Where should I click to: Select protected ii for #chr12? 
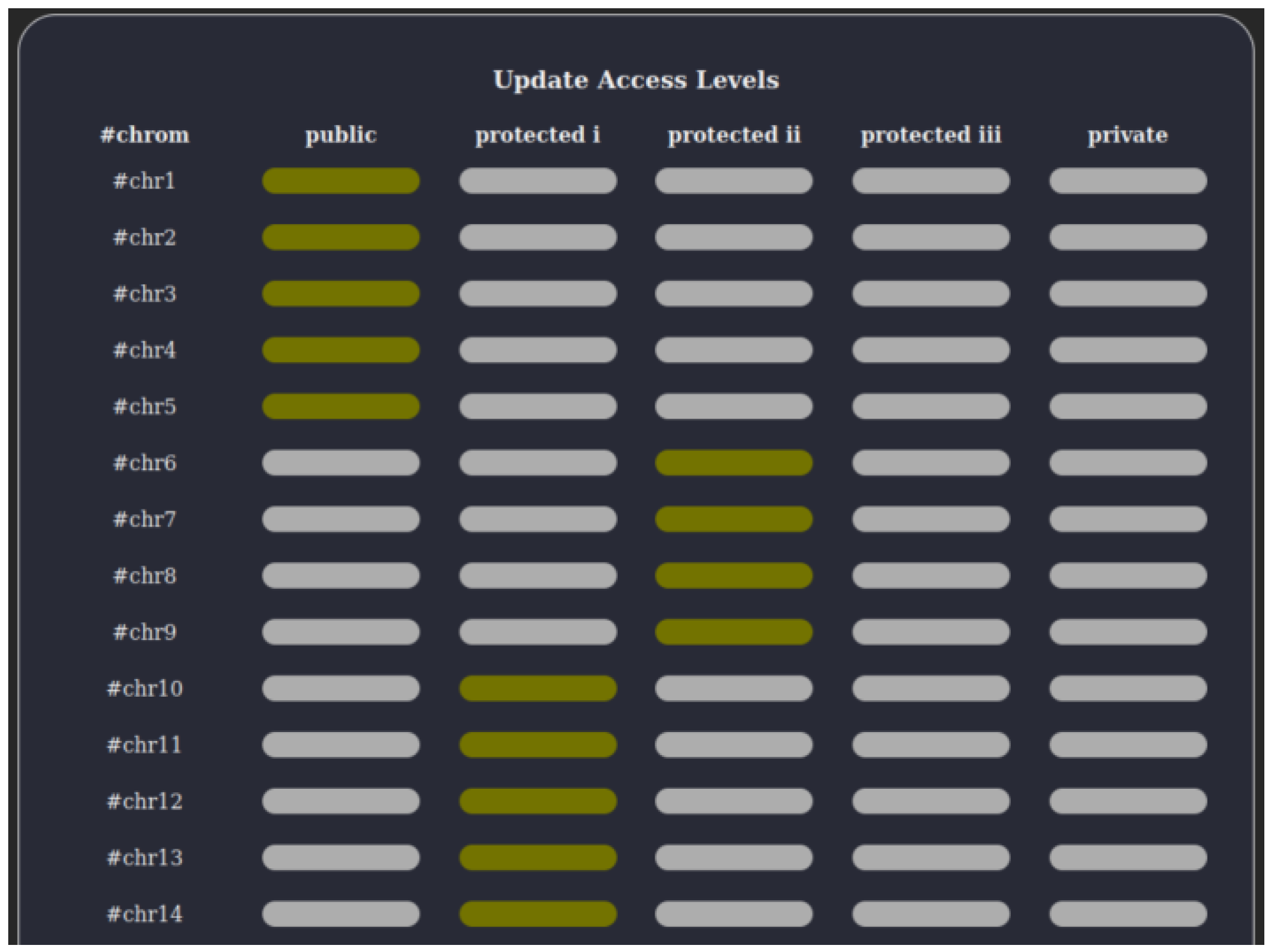coord(733,801)
